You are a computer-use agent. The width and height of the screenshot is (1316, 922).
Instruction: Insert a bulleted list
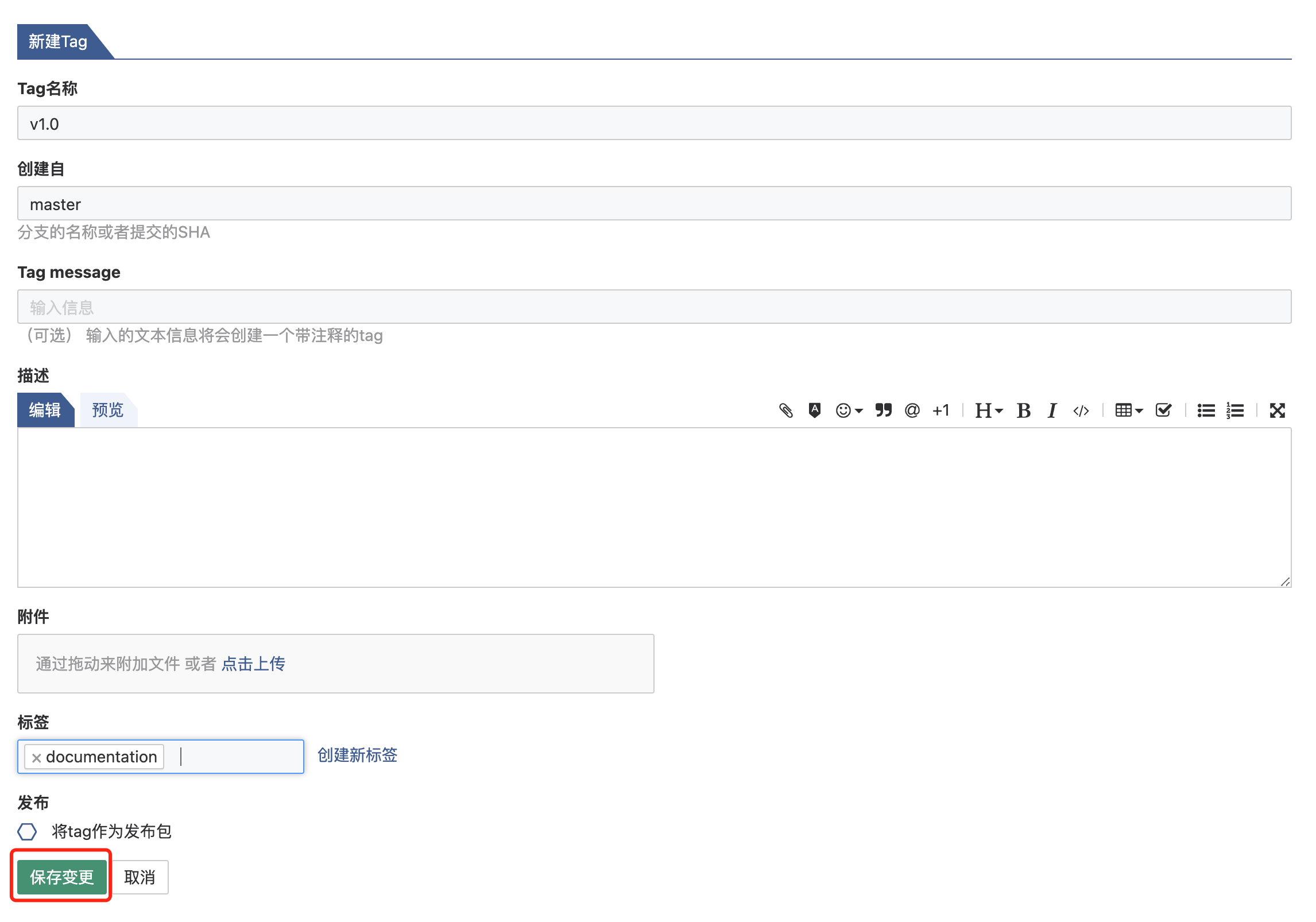tap(1206, 410)
